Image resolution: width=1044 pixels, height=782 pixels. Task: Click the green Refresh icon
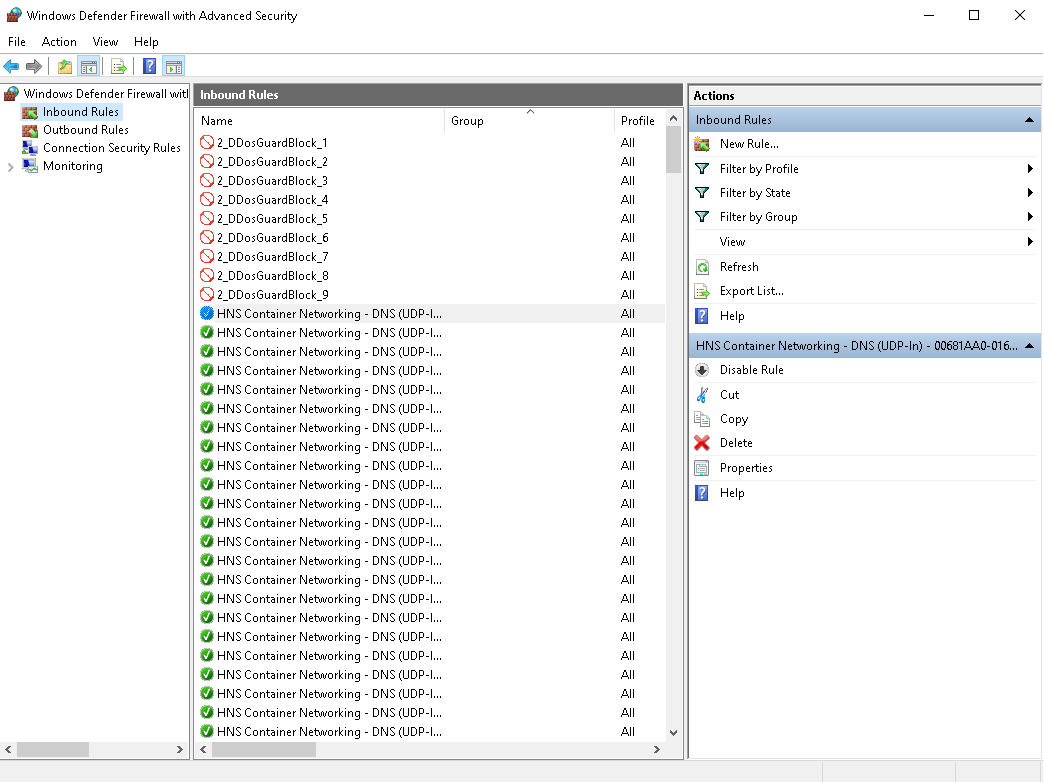[x=702, y=267]
